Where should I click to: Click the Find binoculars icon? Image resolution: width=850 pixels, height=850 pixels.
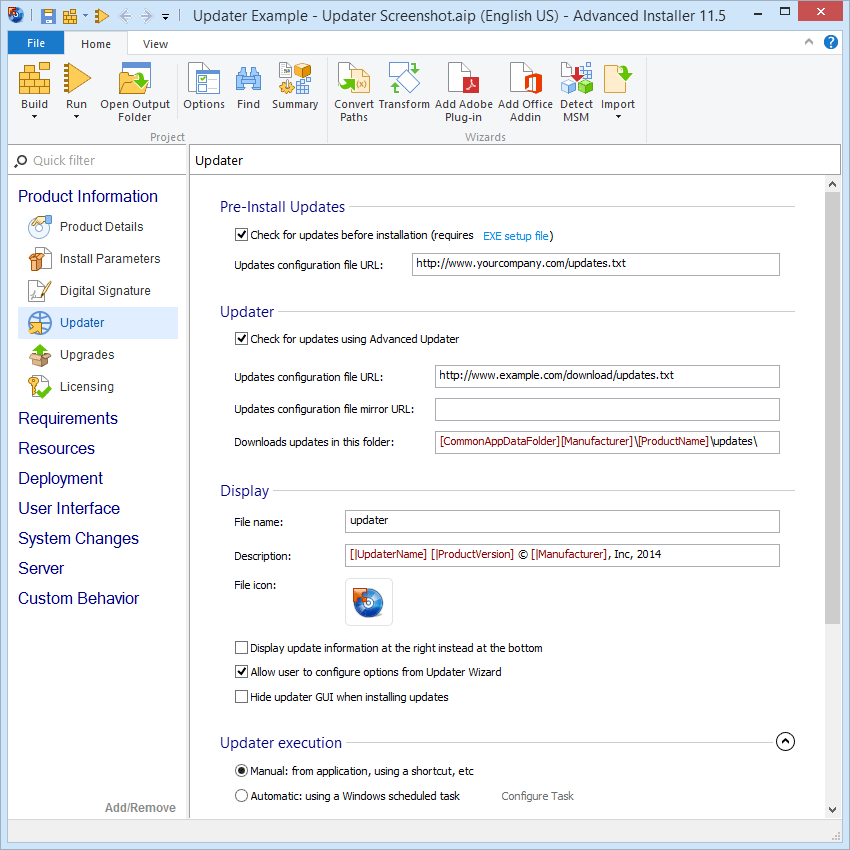point(248,80)
